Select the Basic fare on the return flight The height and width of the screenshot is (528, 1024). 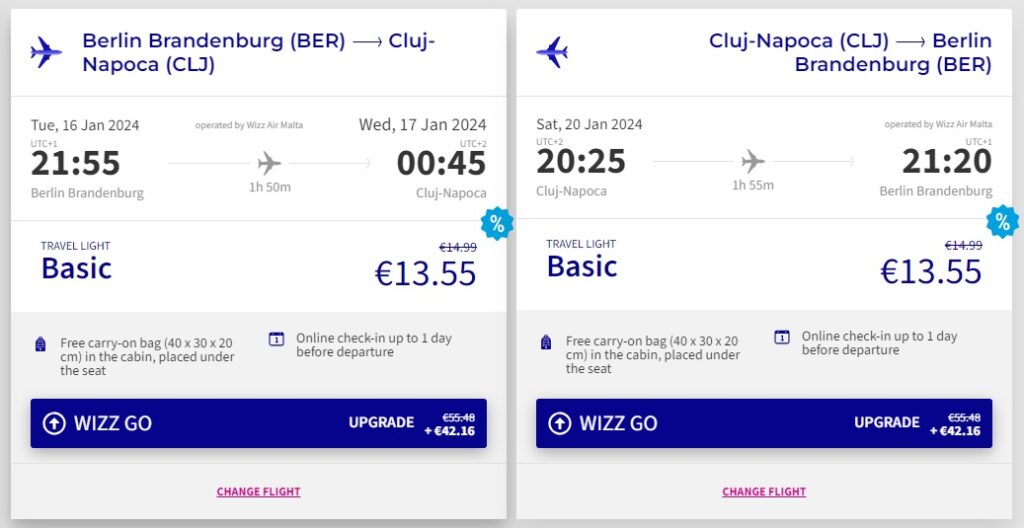pos(581,266)
